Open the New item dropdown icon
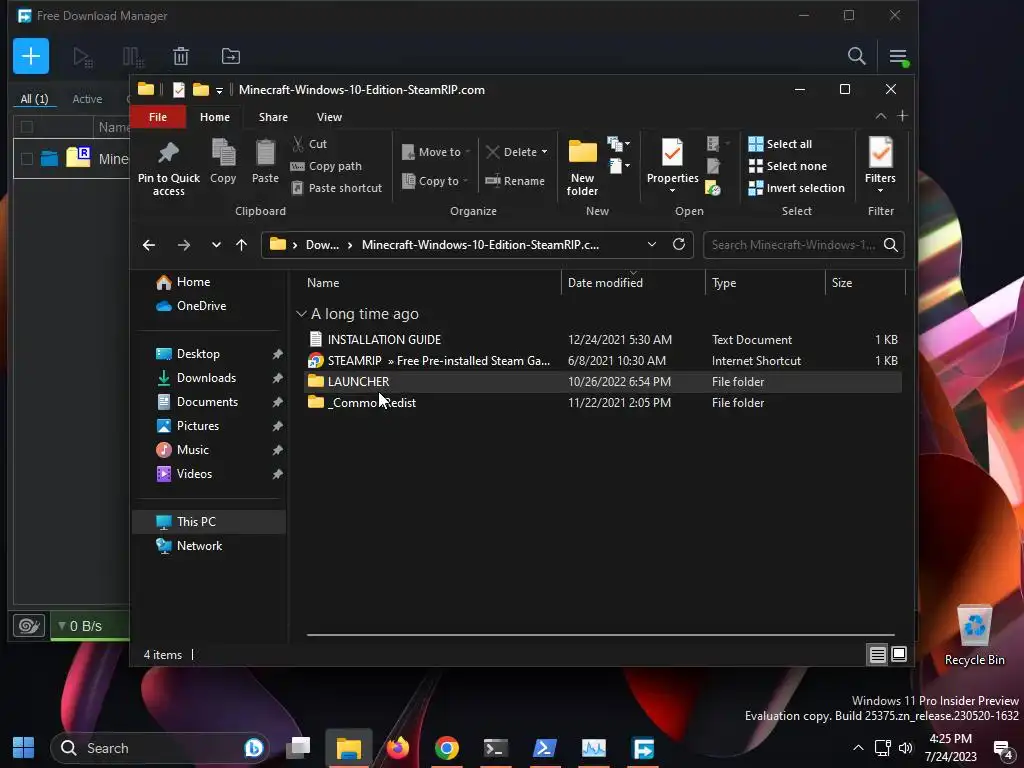Viewport: 1024px width, 768px height. click(618, 144)
